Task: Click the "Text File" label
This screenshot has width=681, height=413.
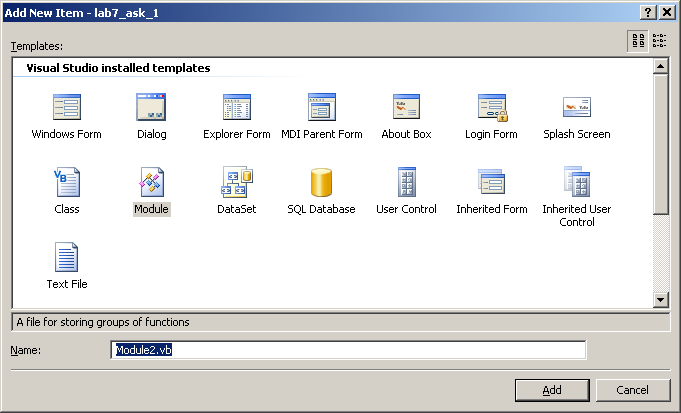Action: [67, 284]
